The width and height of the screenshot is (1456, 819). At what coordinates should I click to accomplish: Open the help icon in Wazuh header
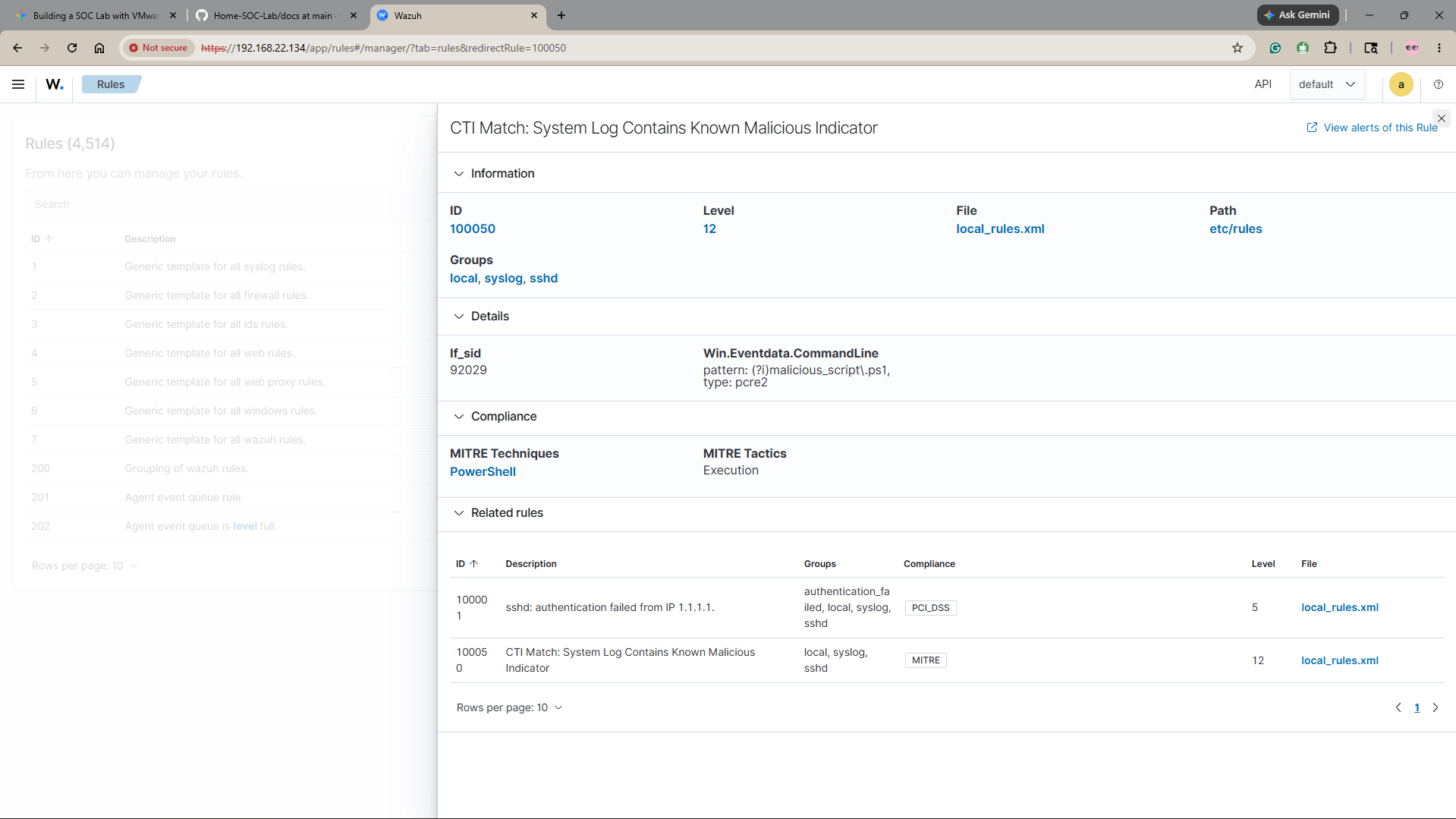coord(1439,84)
